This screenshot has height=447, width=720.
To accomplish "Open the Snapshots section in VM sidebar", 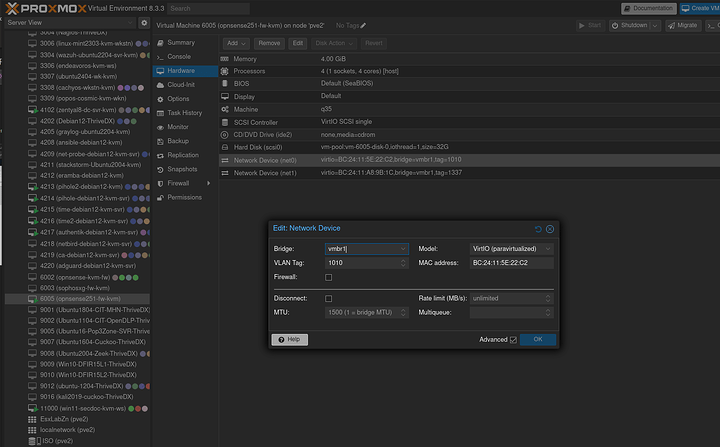I will (182, 169).
